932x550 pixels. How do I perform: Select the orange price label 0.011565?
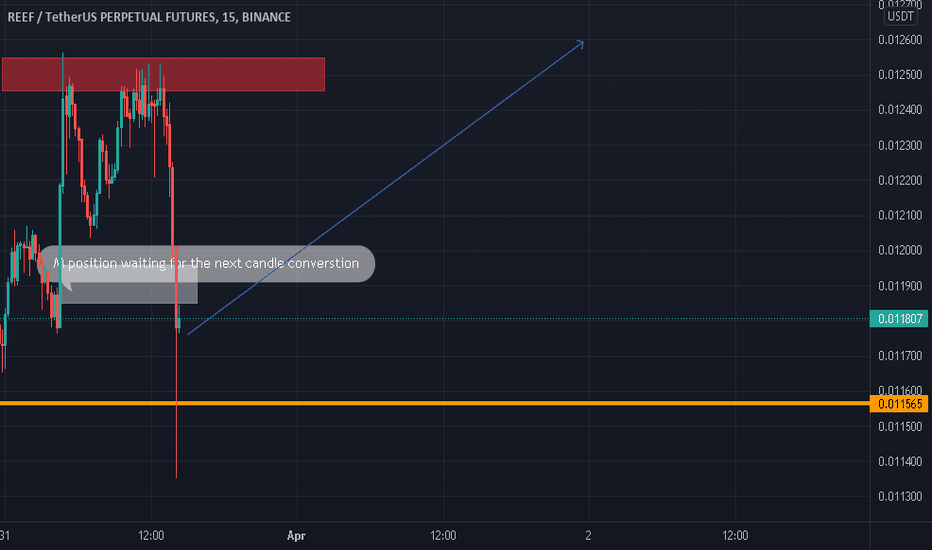point(899,404)
